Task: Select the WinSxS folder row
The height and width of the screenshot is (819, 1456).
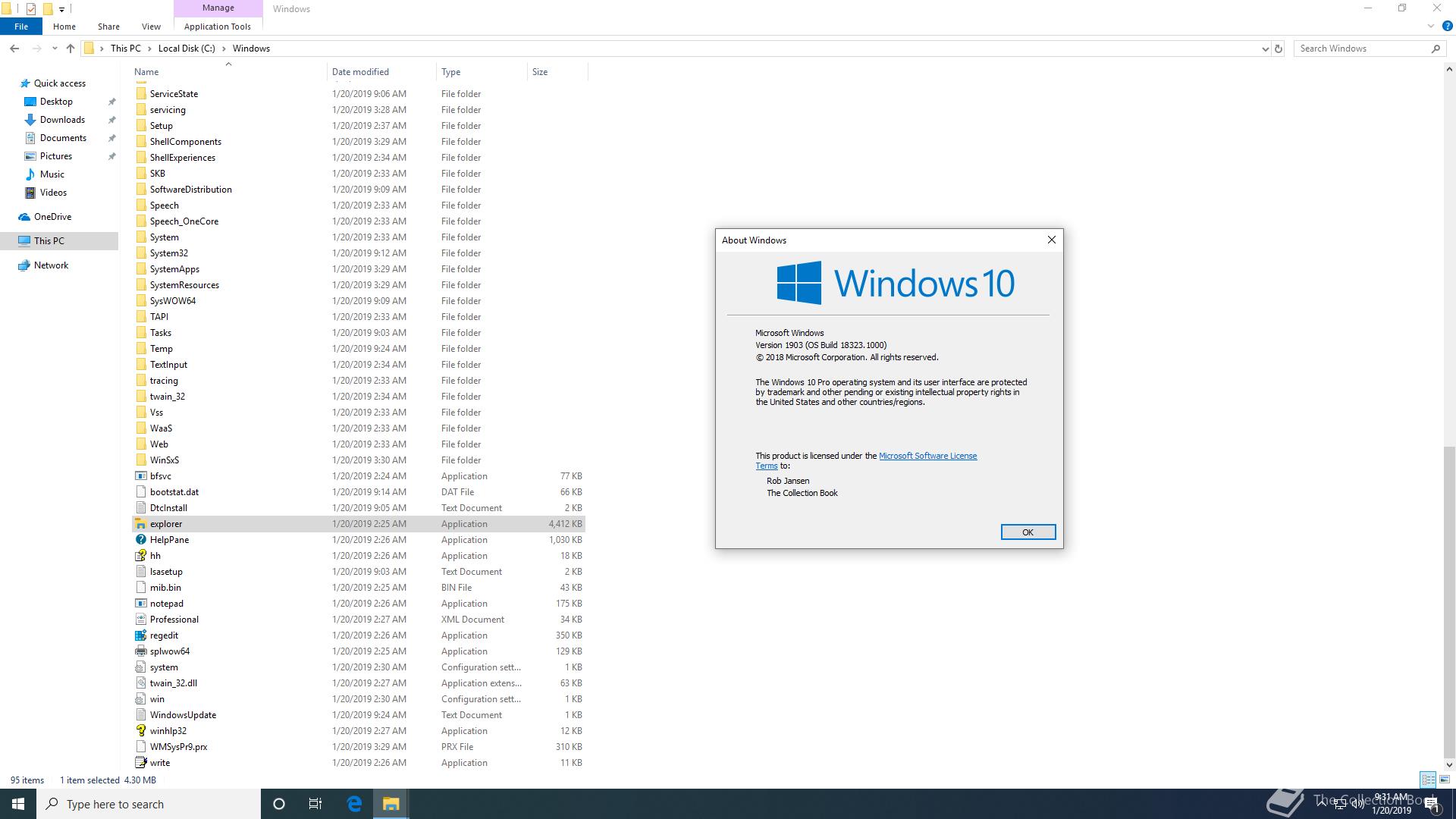Action: 358,460
